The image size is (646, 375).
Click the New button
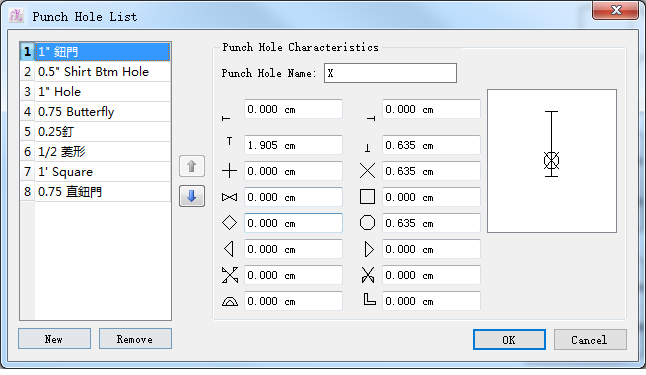(x=54, y=339)
